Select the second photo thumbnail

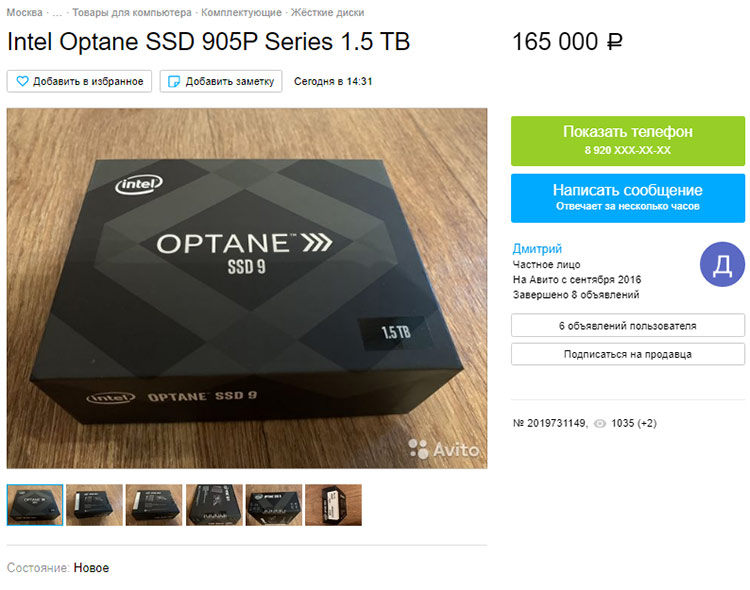click(x=94, y=505)
